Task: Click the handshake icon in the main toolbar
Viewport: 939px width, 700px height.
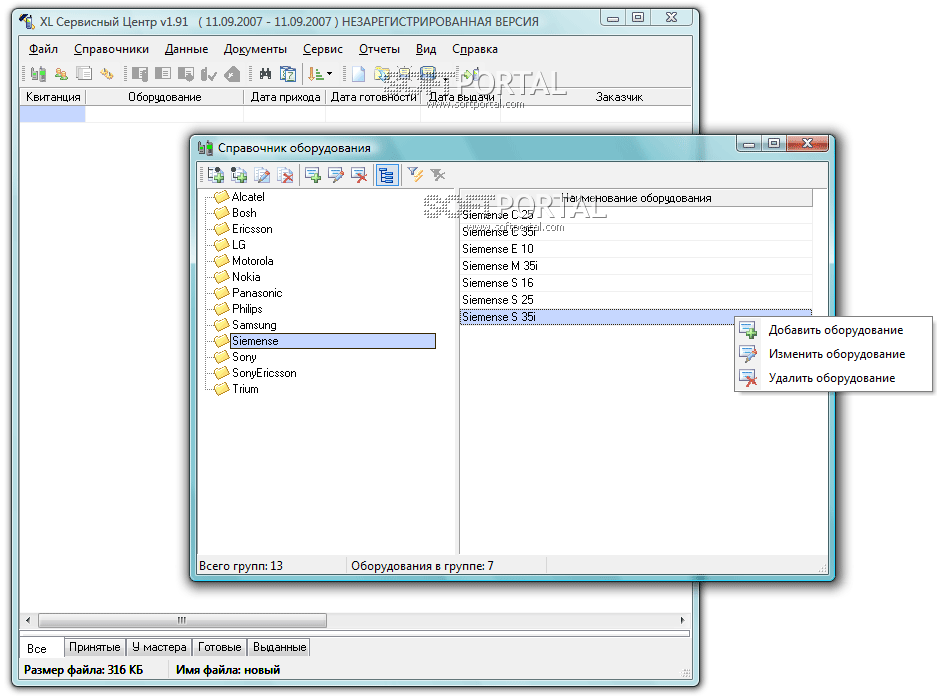Action: point(107,74)
